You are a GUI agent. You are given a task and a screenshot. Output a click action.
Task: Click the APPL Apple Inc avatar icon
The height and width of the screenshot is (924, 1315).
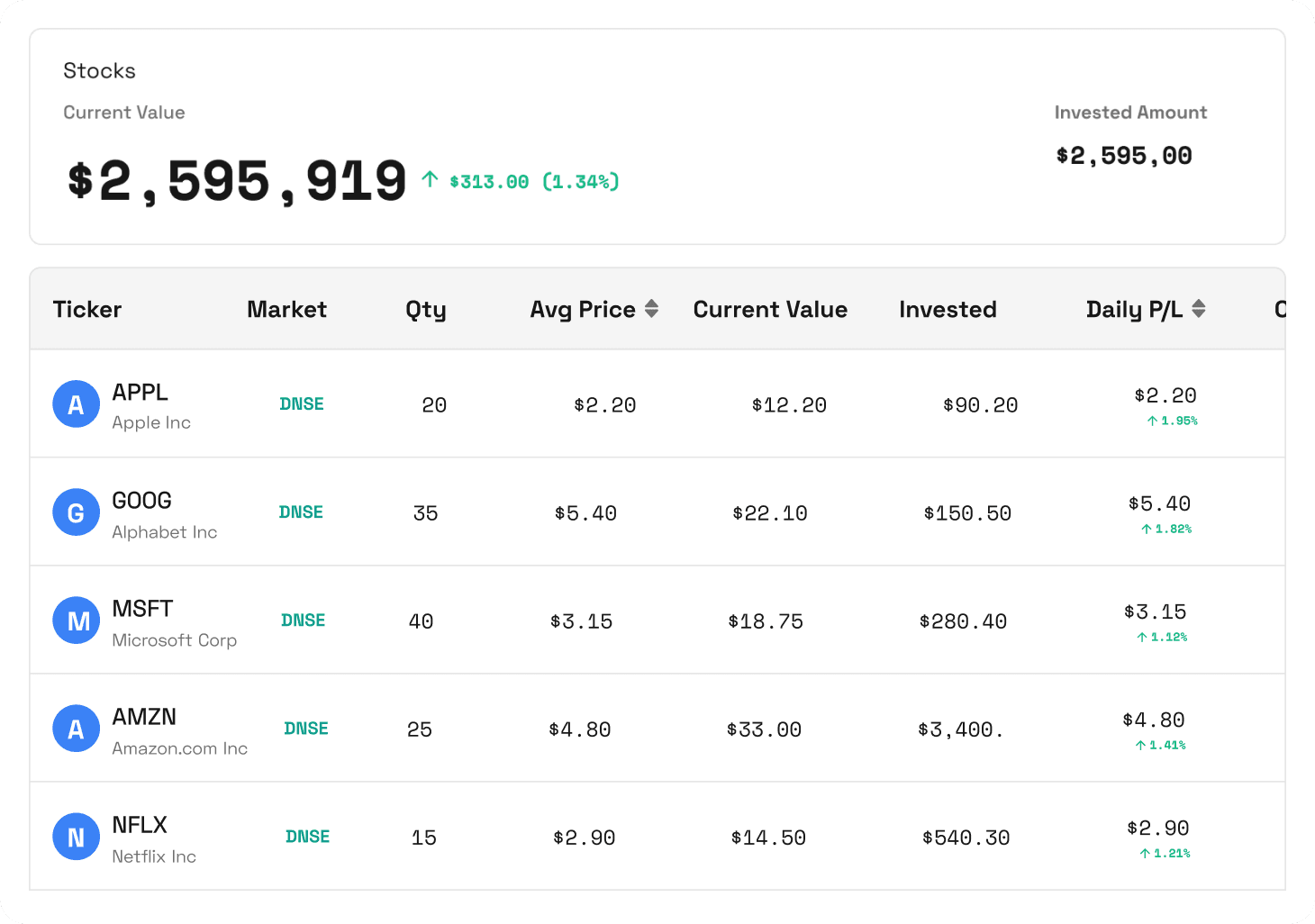point(76,403)
